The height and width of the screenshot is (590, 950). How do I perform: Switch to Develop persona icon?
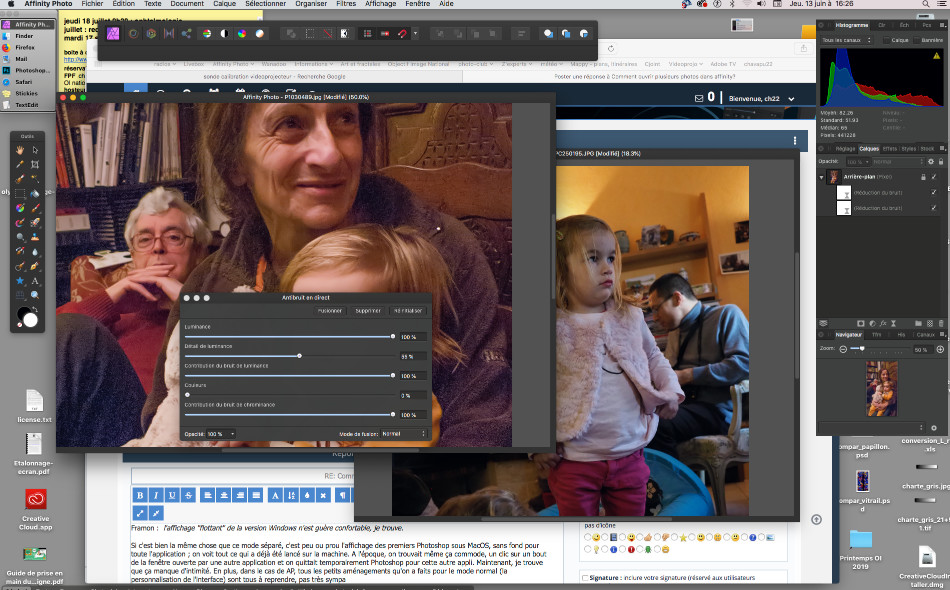coord(151,34)
